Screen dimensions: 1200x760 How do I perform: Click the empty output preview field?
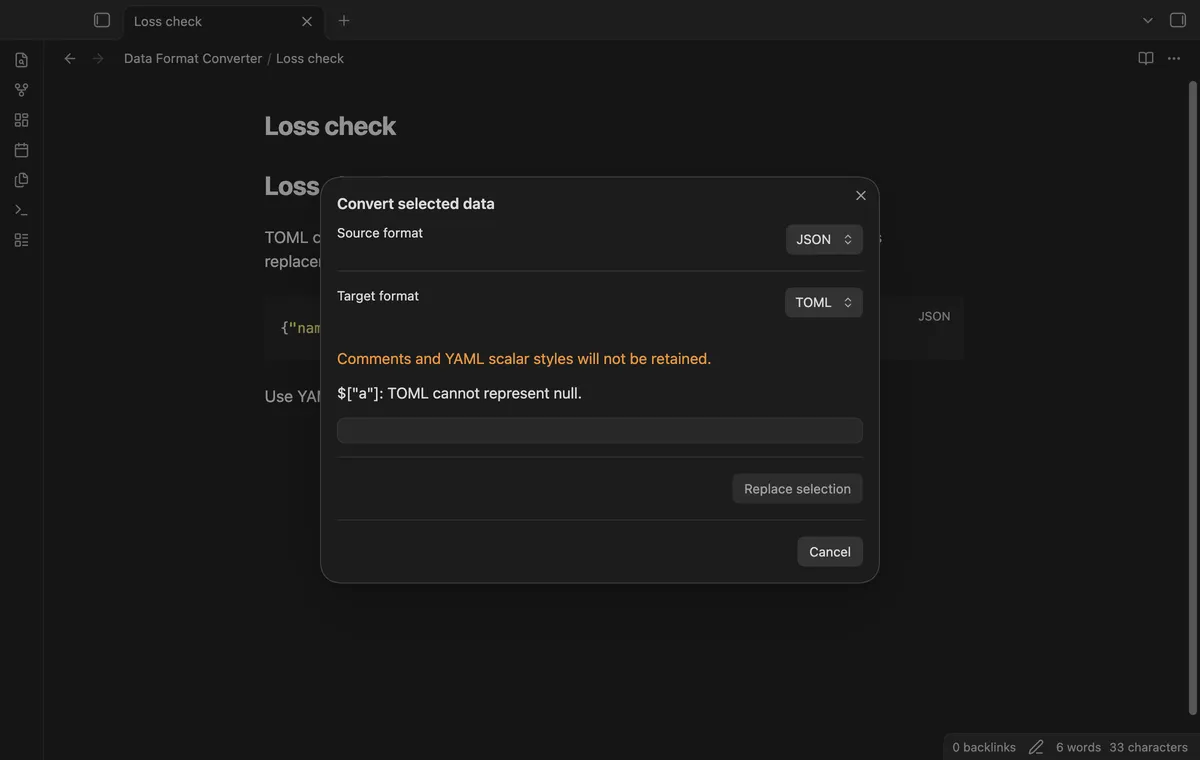click(x=600, y=430)
